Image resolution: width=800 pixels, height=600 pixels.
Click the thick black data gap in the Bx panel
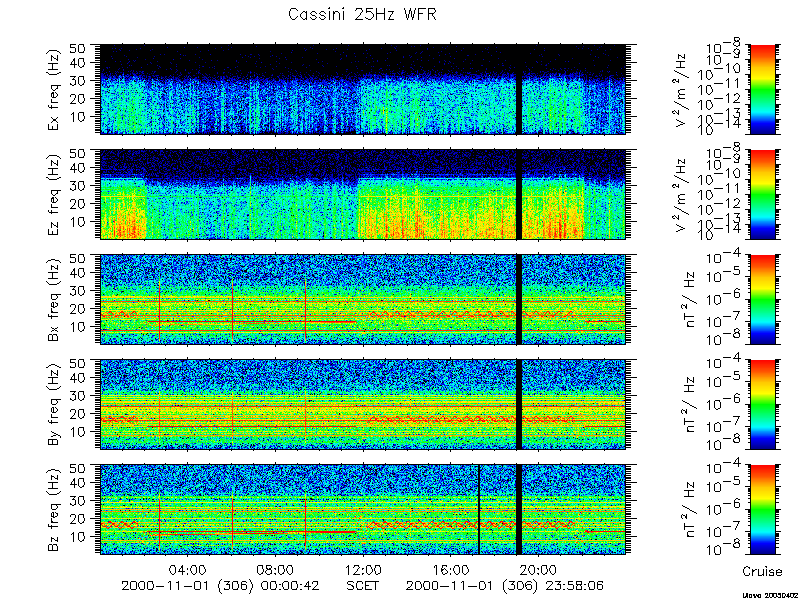pos(519,299)
